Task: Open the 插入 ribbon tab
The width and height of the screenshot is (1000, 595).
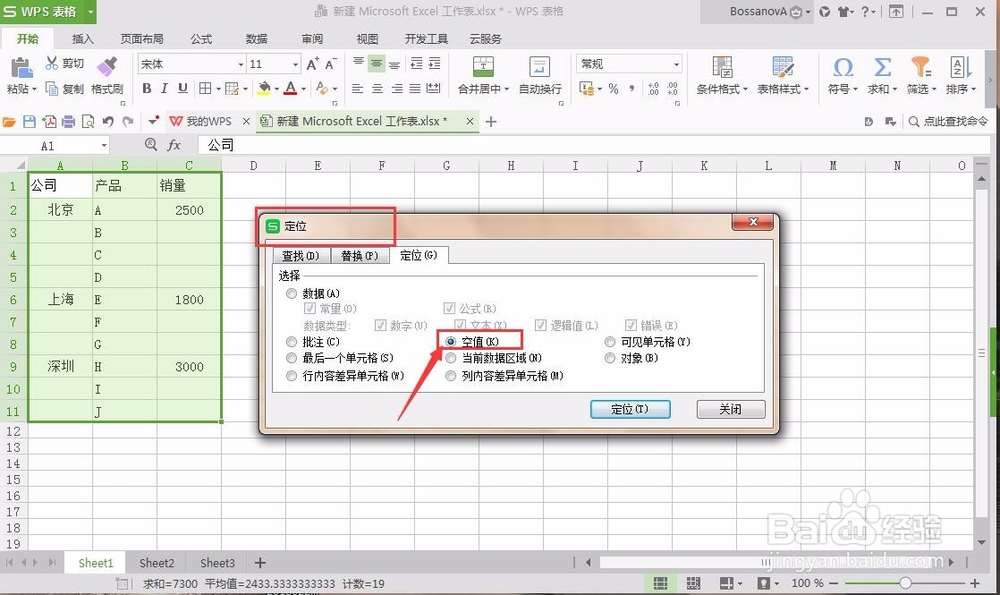Action: point(81,39)
